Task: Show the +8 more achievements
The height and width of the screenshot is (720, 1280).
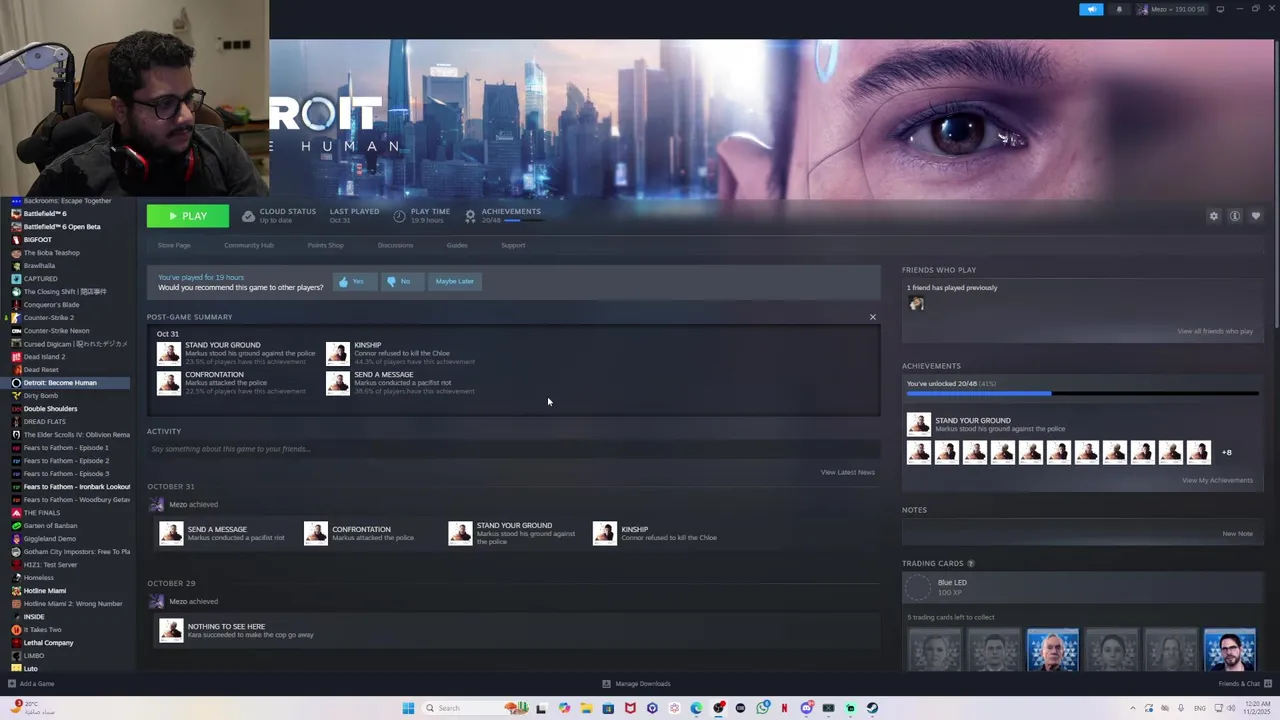Action: click(1226, 452)
